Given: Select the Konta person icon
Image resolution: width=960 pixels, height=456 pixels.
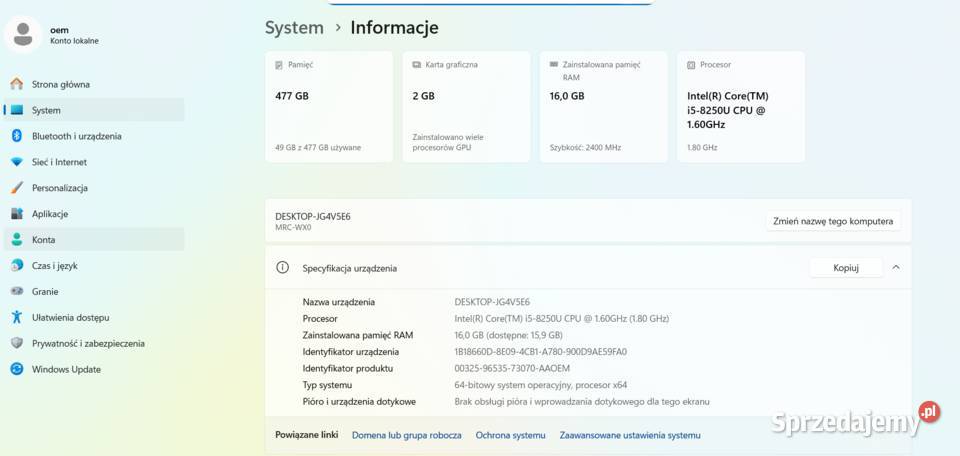Looking at the screenshot, I should coord(17,239).
